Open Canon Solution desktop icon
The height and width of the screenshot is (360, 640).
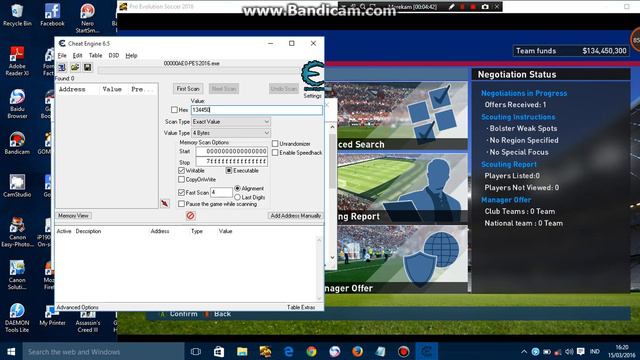17,276
